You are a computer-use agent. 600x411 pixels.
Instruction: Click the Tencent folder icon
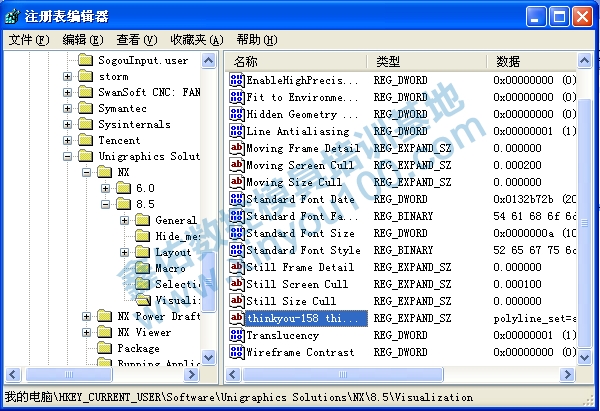coord(86,140)
